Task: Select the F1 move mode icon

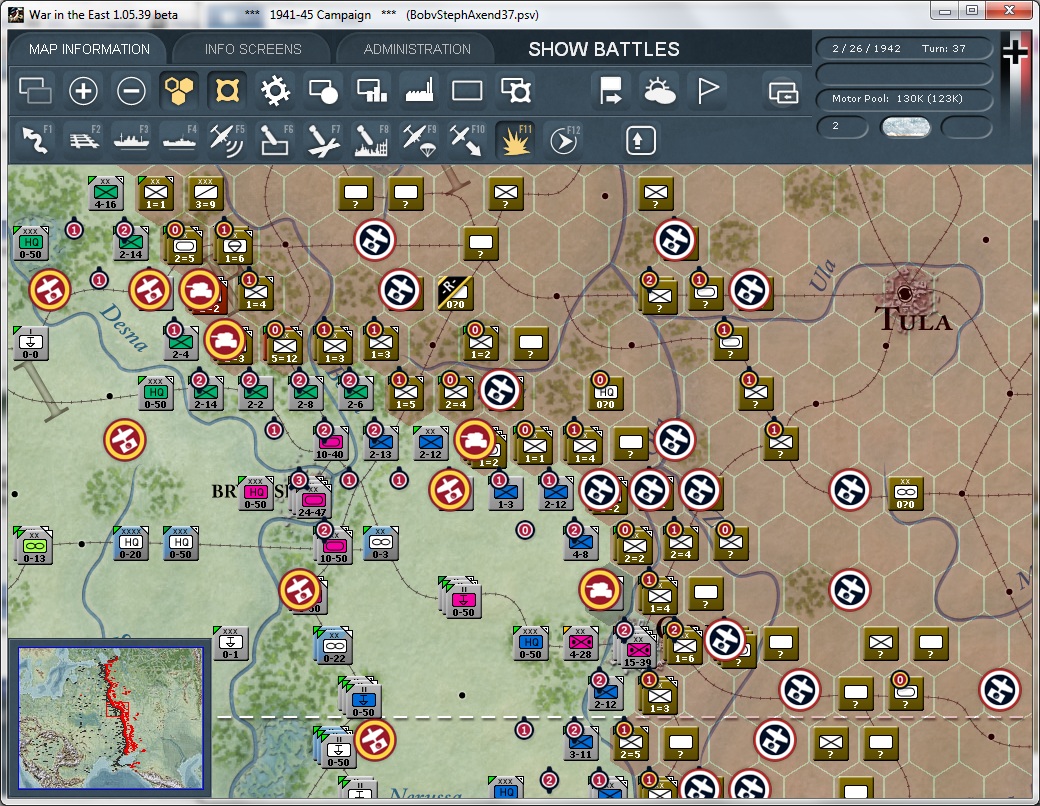Action: pyautogui.click(x=35, y=140)
